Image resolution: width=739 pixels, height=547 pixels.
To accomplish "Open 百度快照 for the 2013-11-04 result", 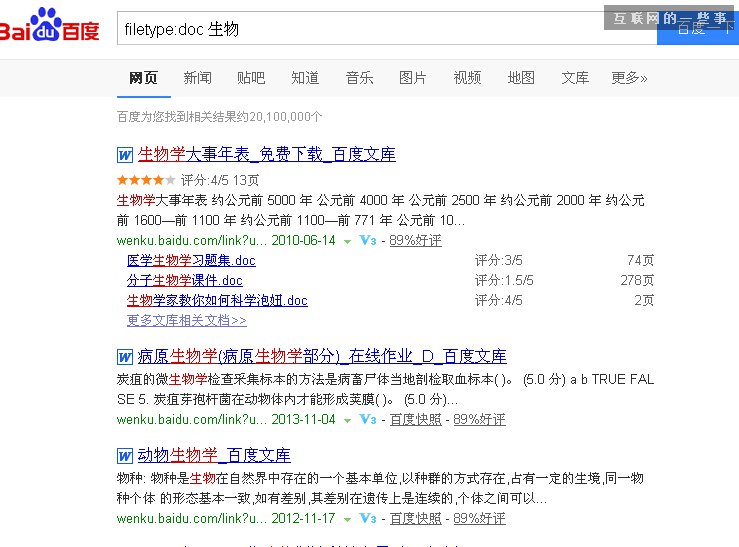I will [416, 419].
